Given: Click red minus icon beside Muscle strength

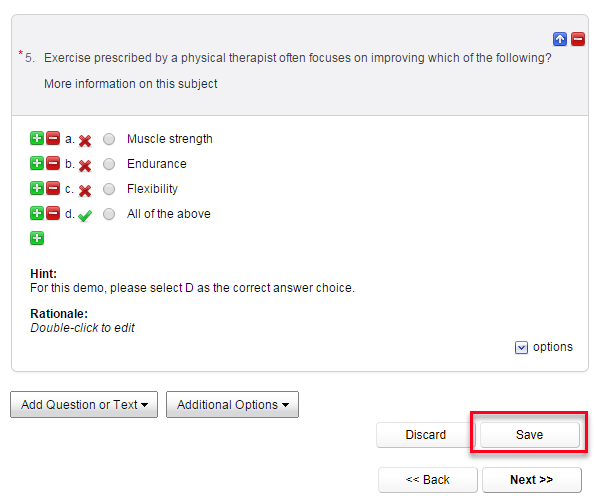Looking at the screenshot, I should (53, 138).
